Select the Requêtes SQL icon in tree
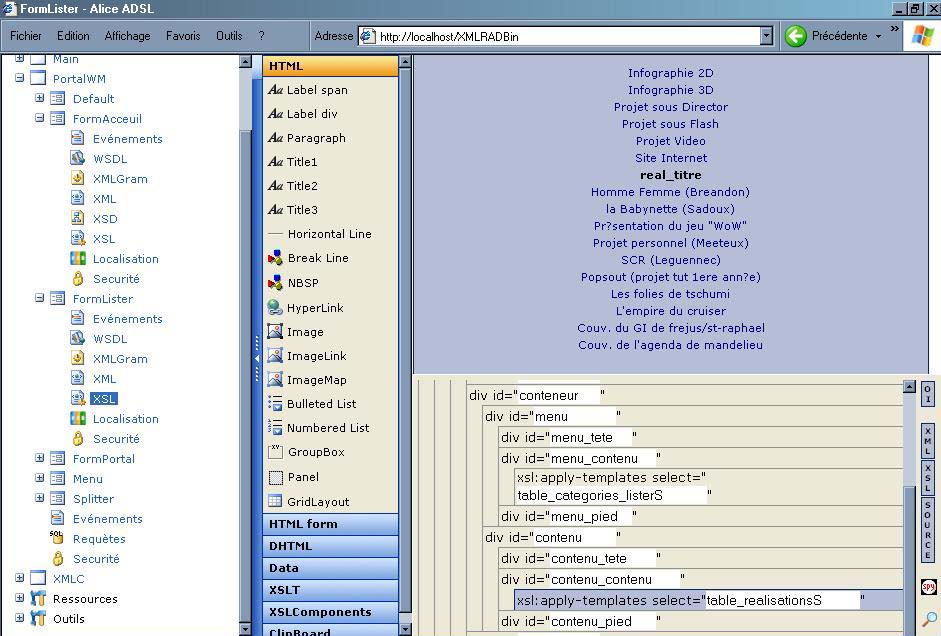 coord(57,538)
